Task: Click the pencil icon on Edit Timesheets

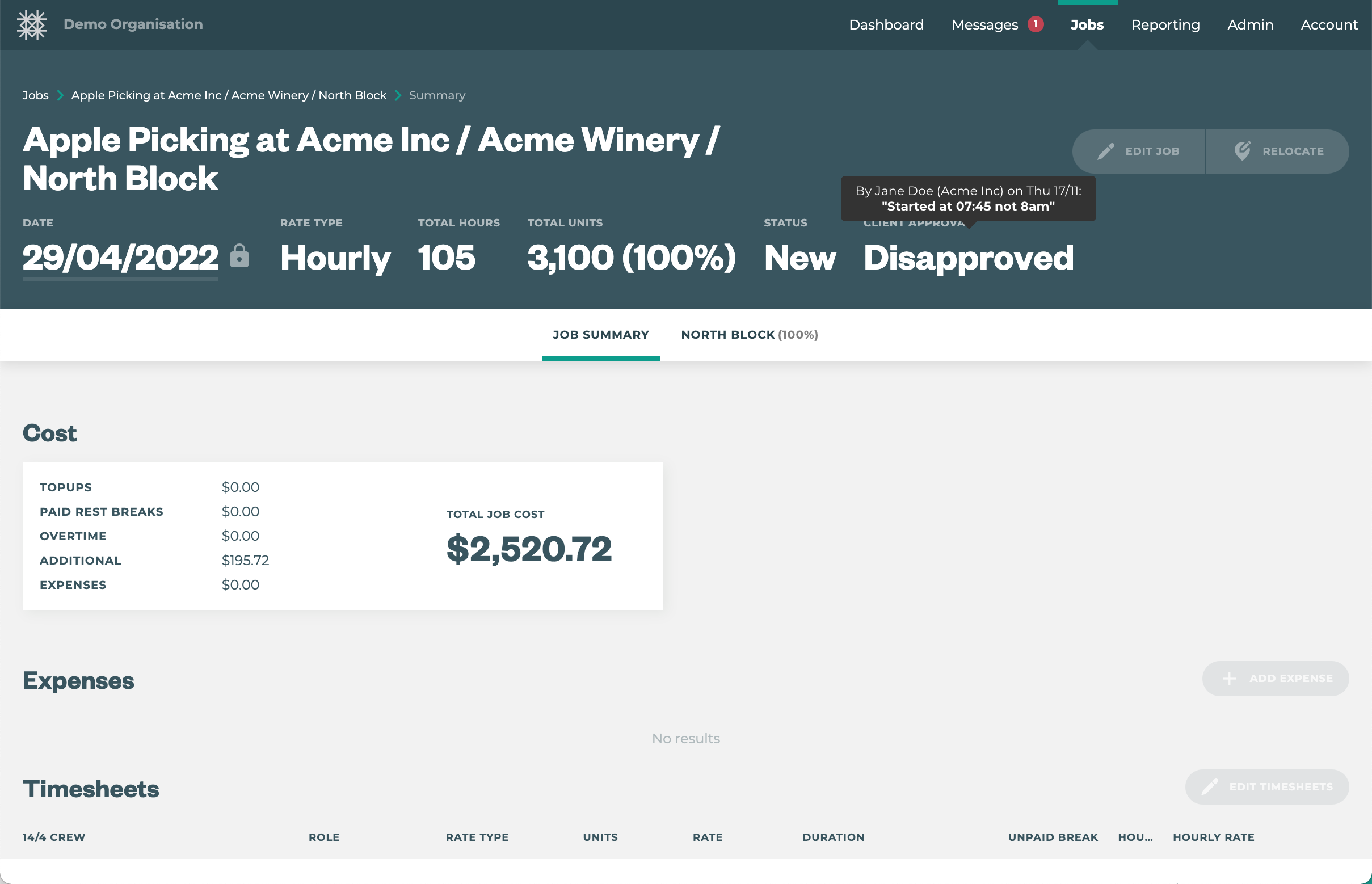Action: [x=1210, y=787]
